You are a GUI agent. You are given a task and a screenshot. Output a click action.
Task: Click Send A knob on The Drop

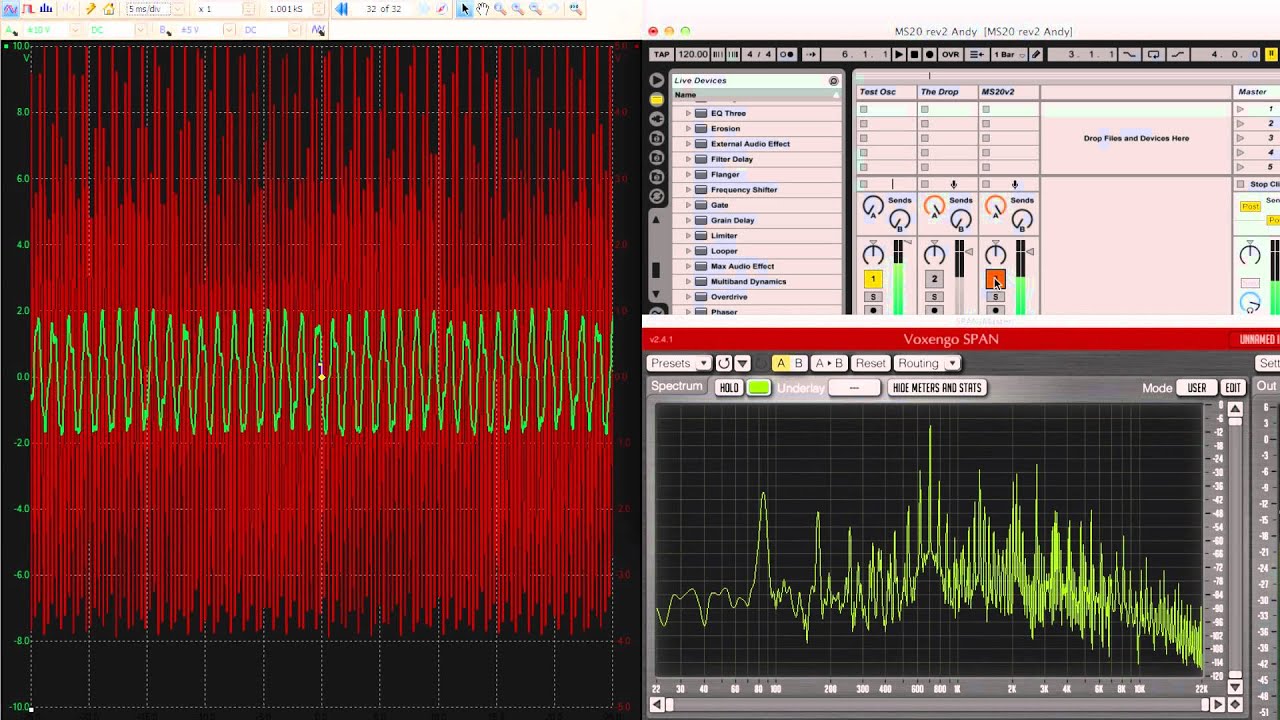tap(934, 207)
